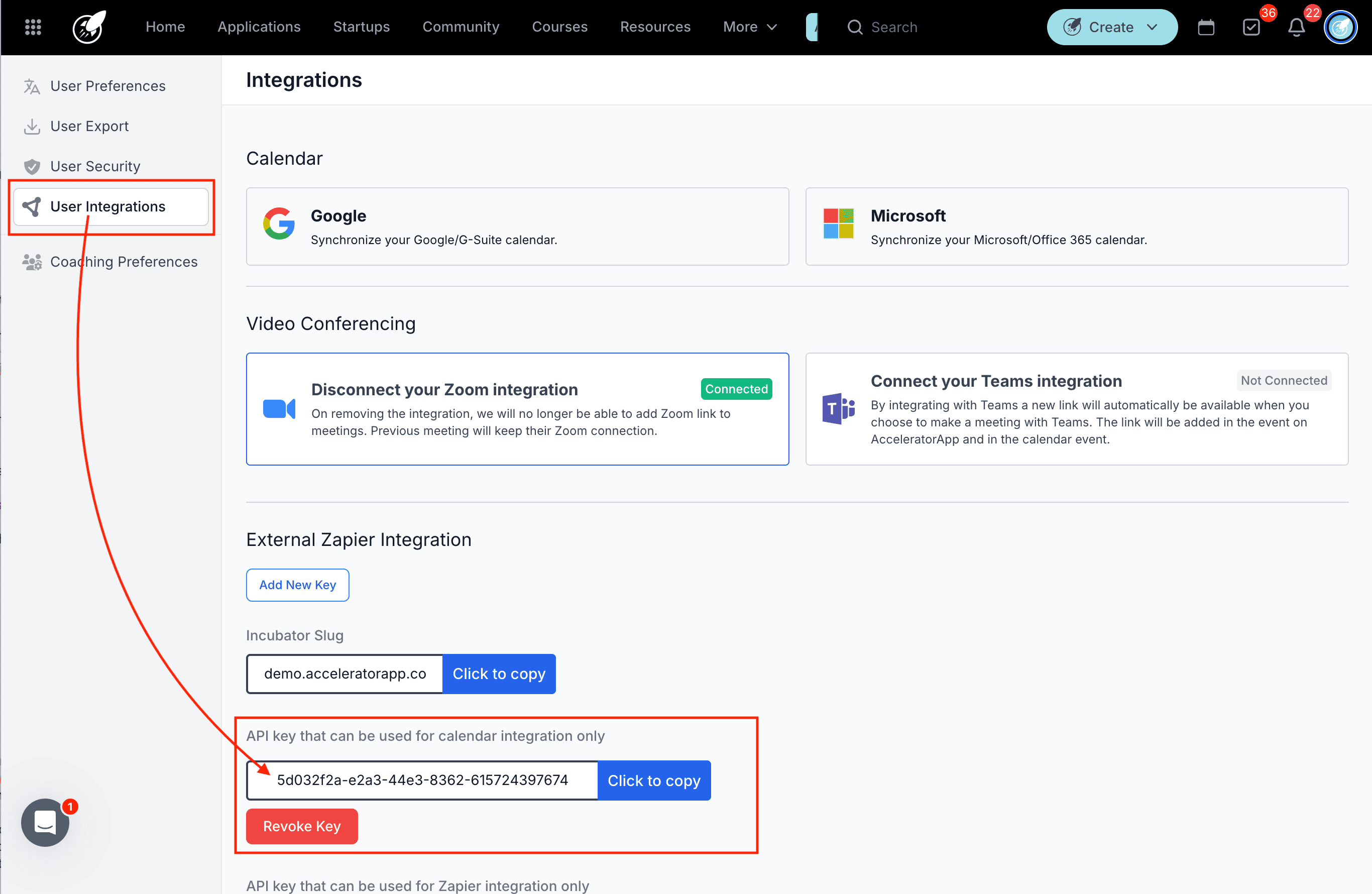Copy the calendar API key

pyautogui.click(x=654, y=780)
